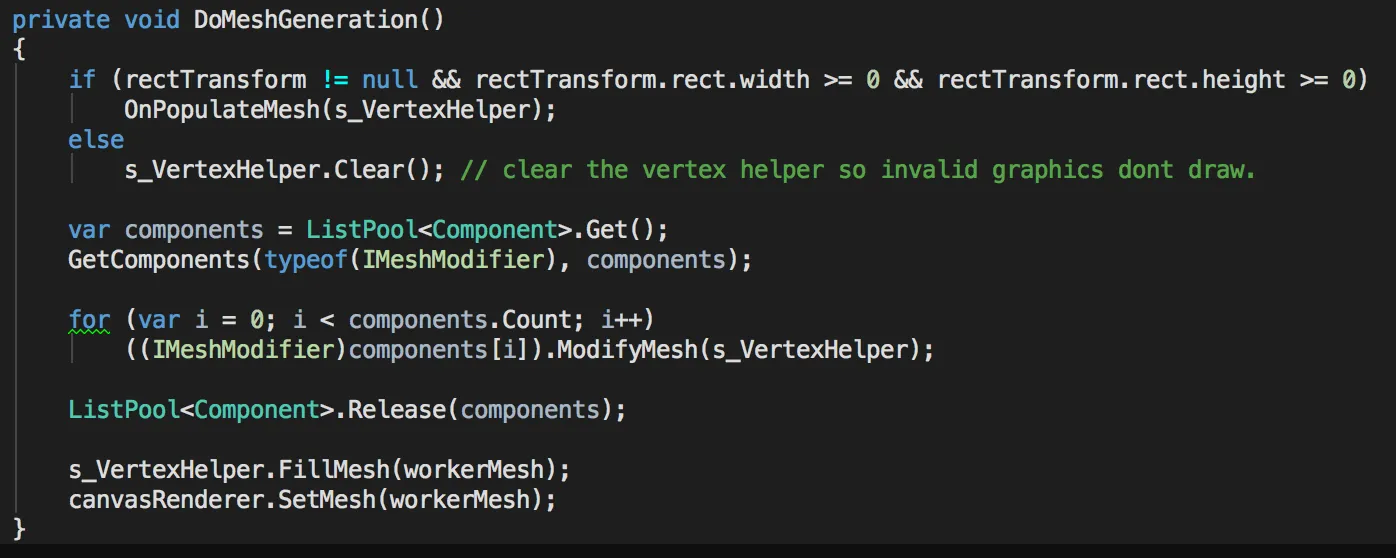This screenshot has width=1396, height=558.
Task: Click the DoMeshGeneration method name
Action: pyautogui.click(x=304, y=19)
